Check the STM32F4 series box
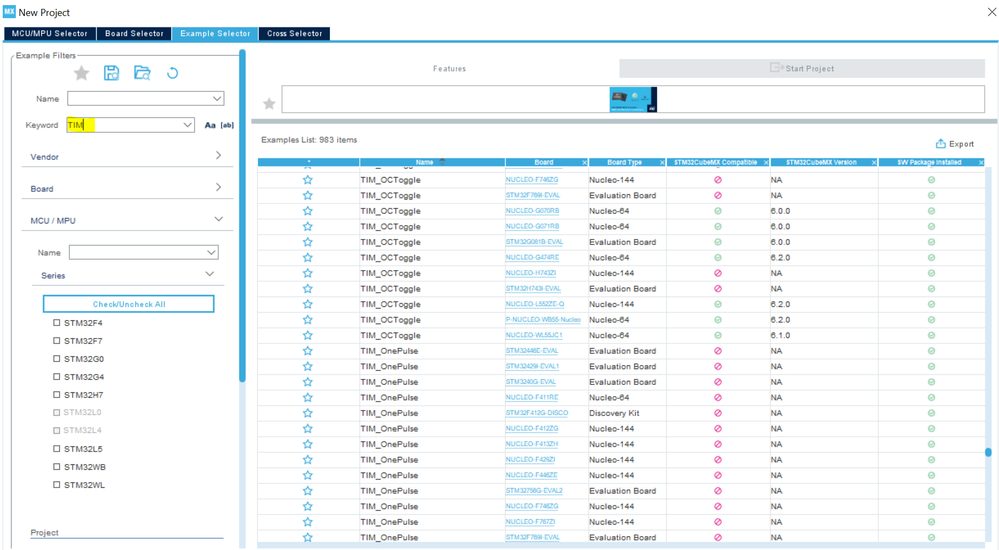Screen dimensions: 999x550 pos(57,322)
